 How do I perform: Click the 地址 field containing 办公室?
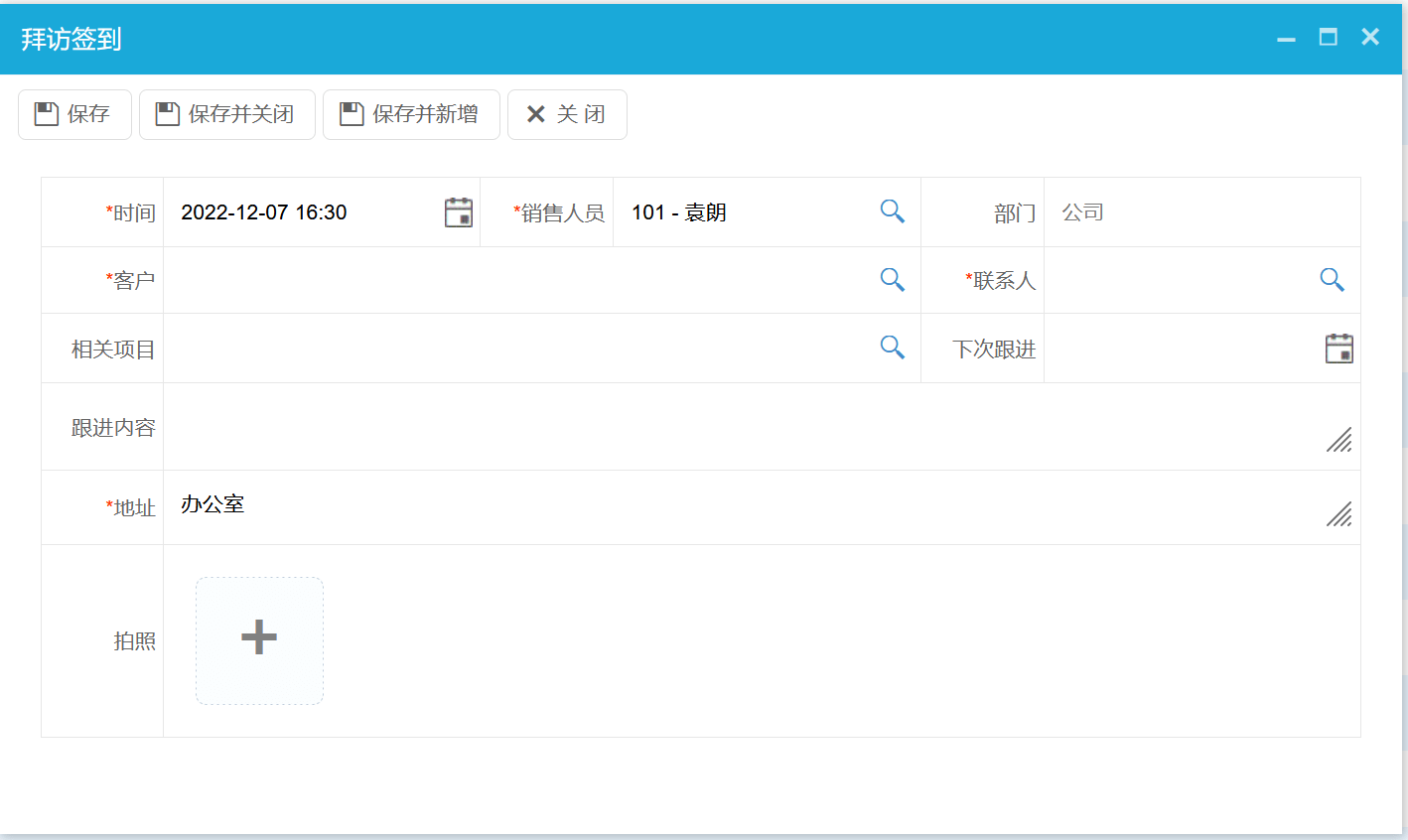(745, 506)
